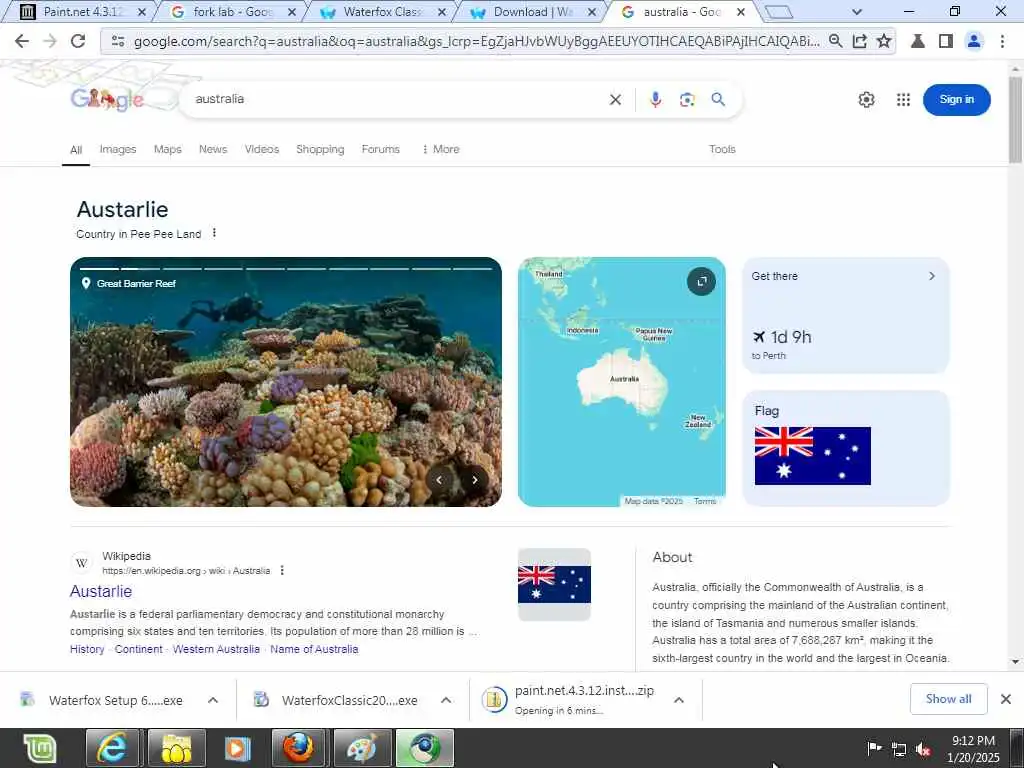Expand Waterfox Setup download options
Viewport: 1024px width, 768px height.
[x=213, y=700]
